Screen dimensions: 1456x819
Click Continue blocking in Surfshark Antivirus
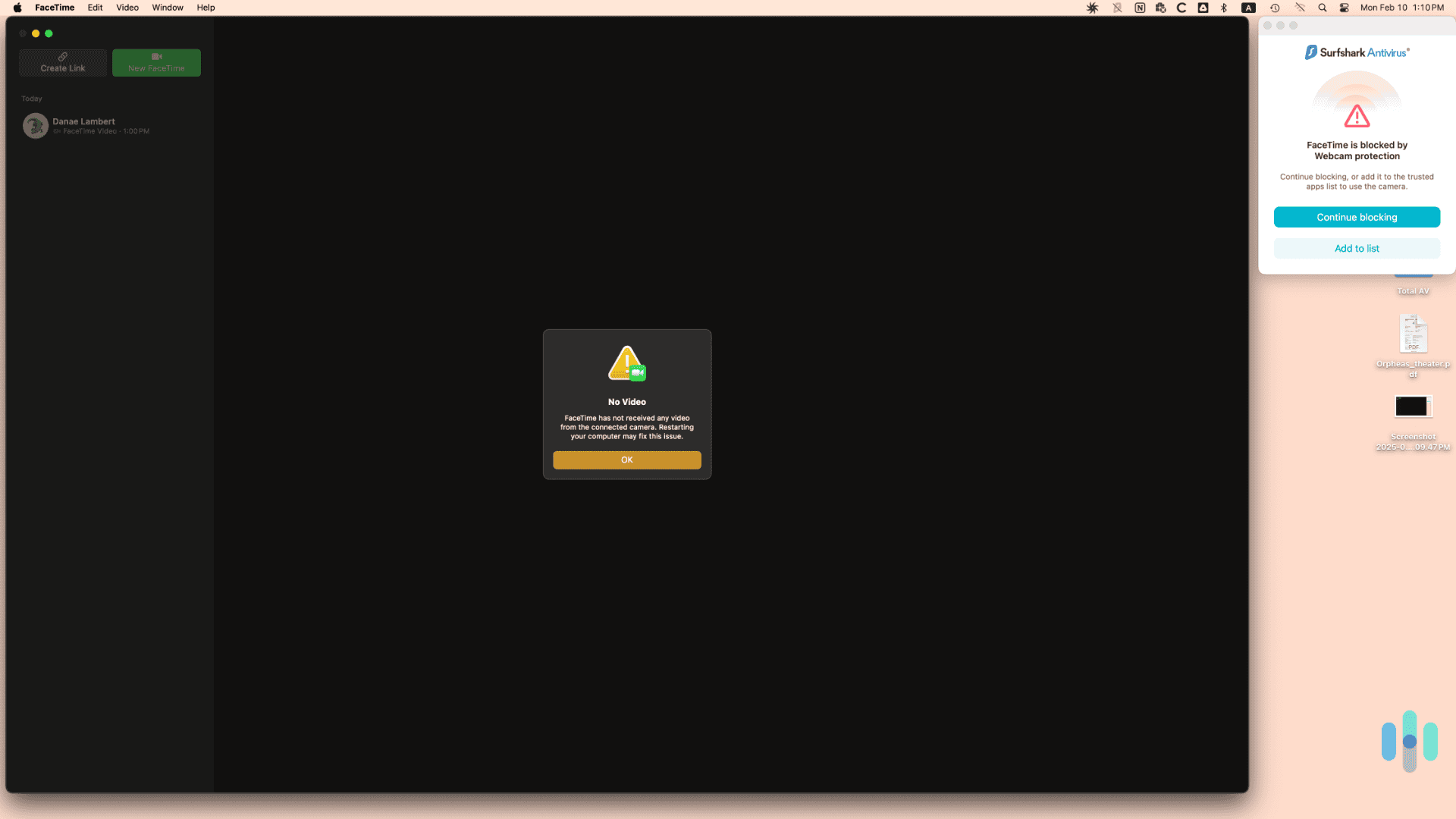pos(1356,217)
